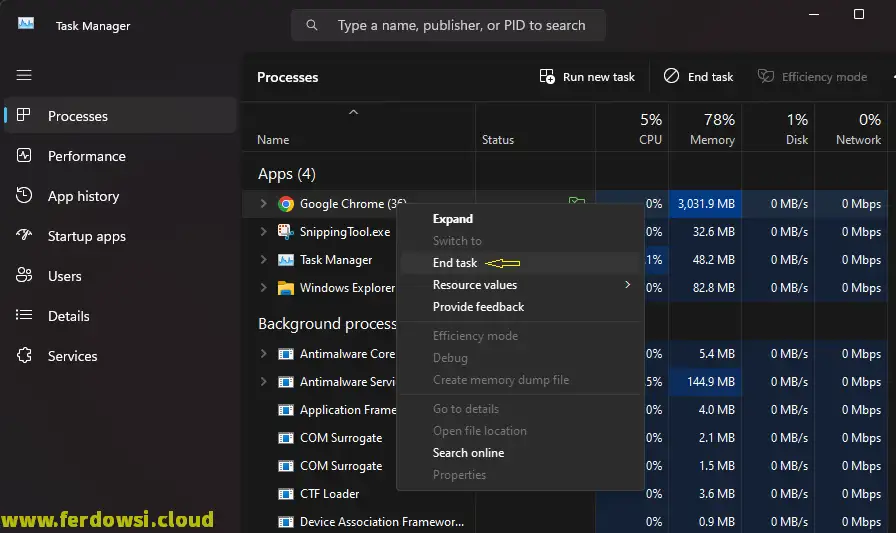Click the Users people icon
The height and width of the screenshot is (533, 896).
tap(24, 275)
